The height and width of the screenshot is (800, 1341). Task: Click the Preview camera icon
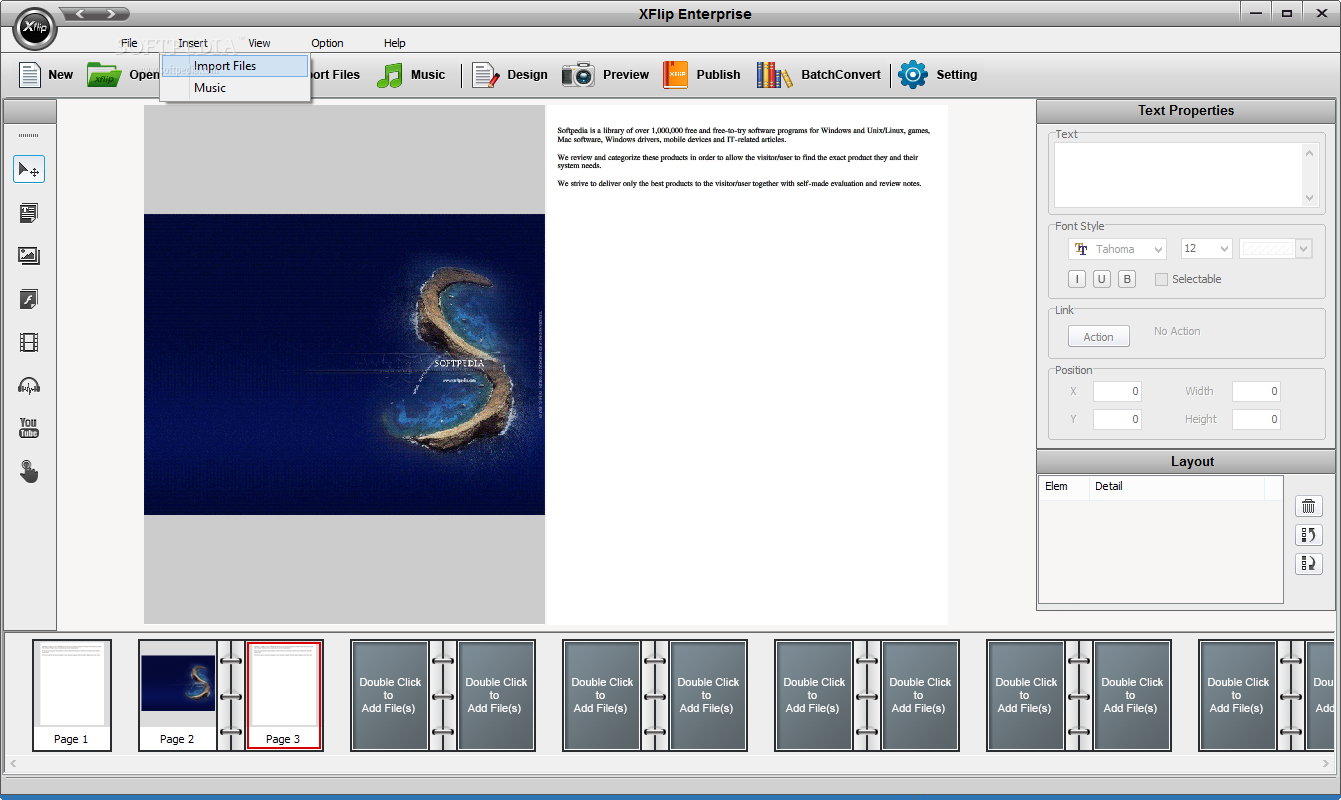point(578,75)
